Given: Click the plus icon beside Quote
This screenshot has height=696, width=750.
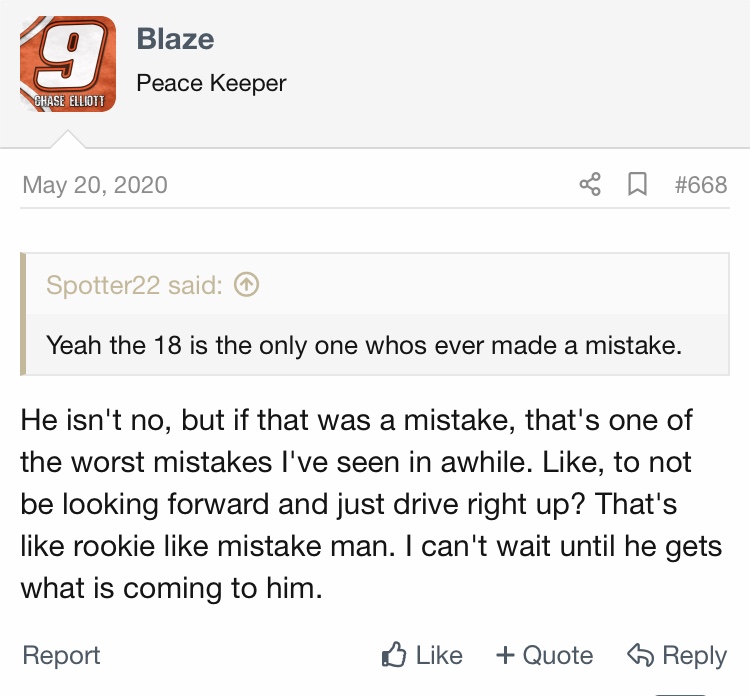Looking at the screenshot, I should (506, 656).
